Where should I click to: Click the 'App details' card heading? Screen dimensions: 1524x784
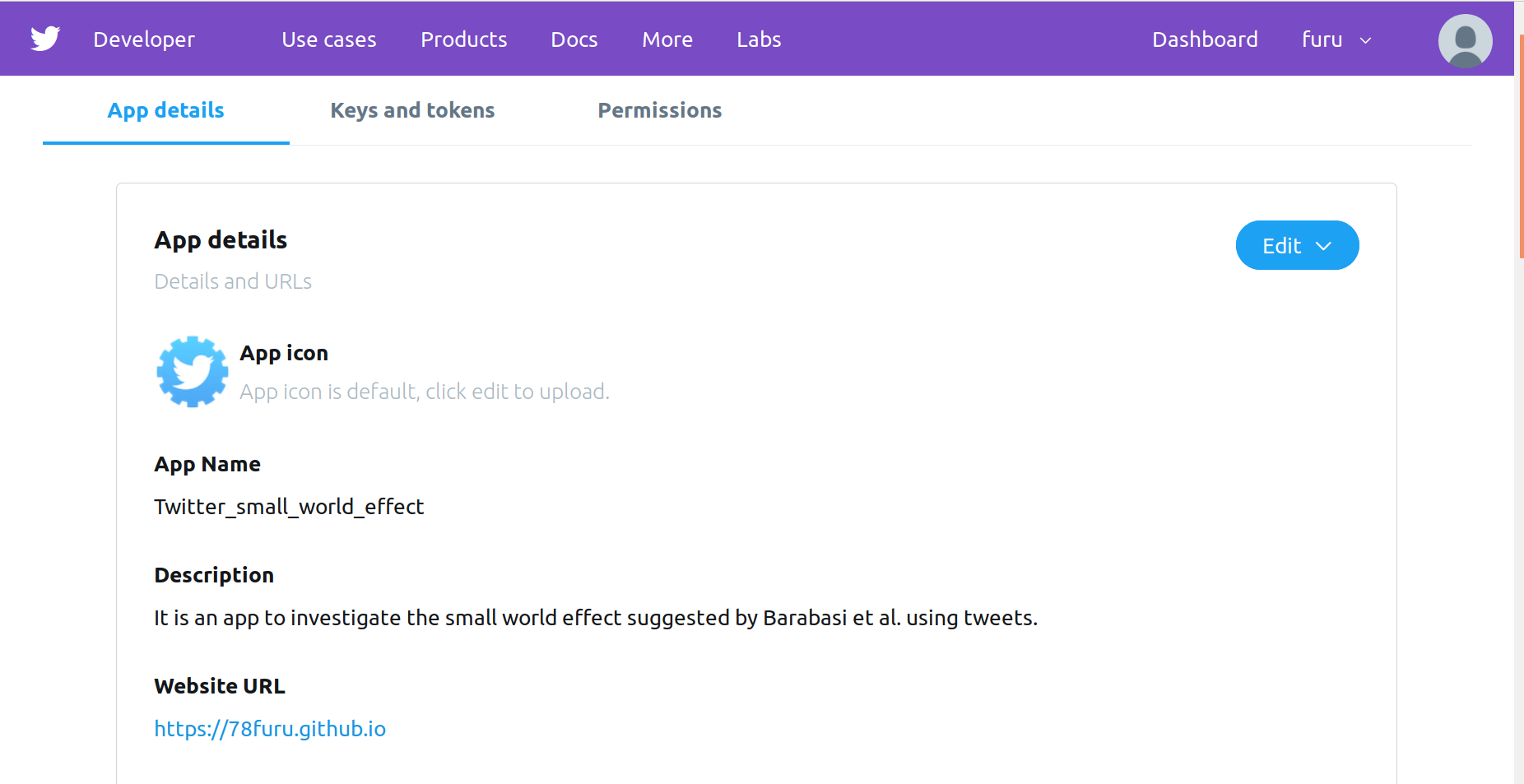pos(221,240)
